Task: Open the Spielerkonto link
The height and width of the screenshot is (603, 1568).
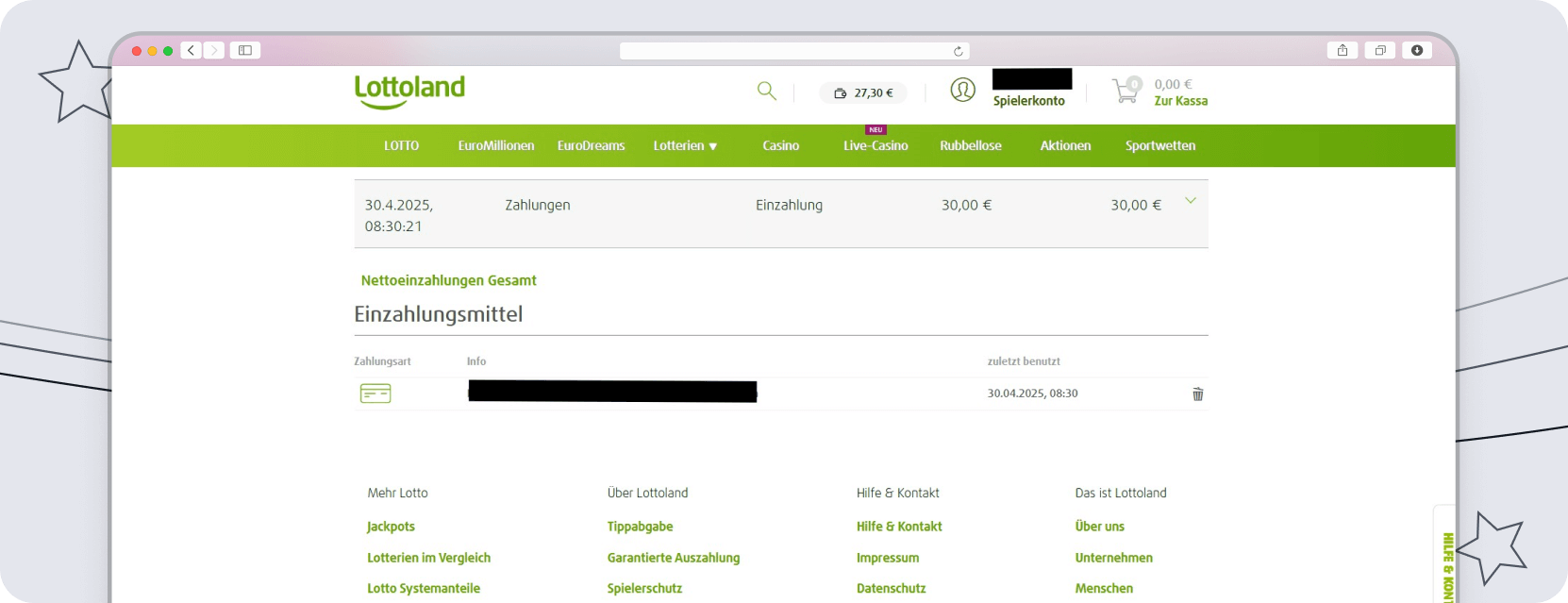Action: tap(1028, 101)
